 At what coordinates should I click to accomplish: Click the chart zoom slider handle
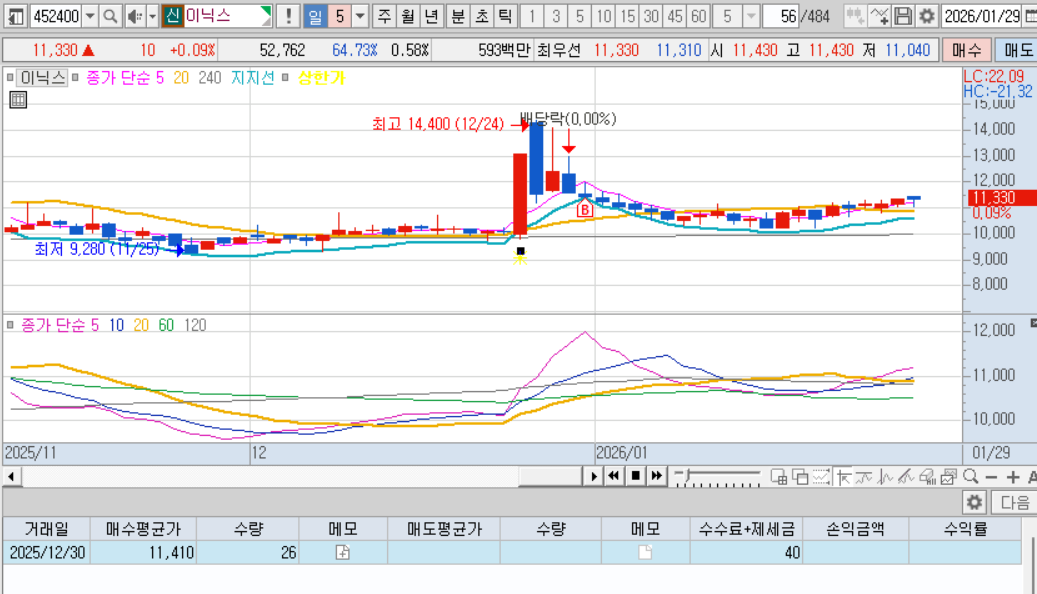click(688, 476)
